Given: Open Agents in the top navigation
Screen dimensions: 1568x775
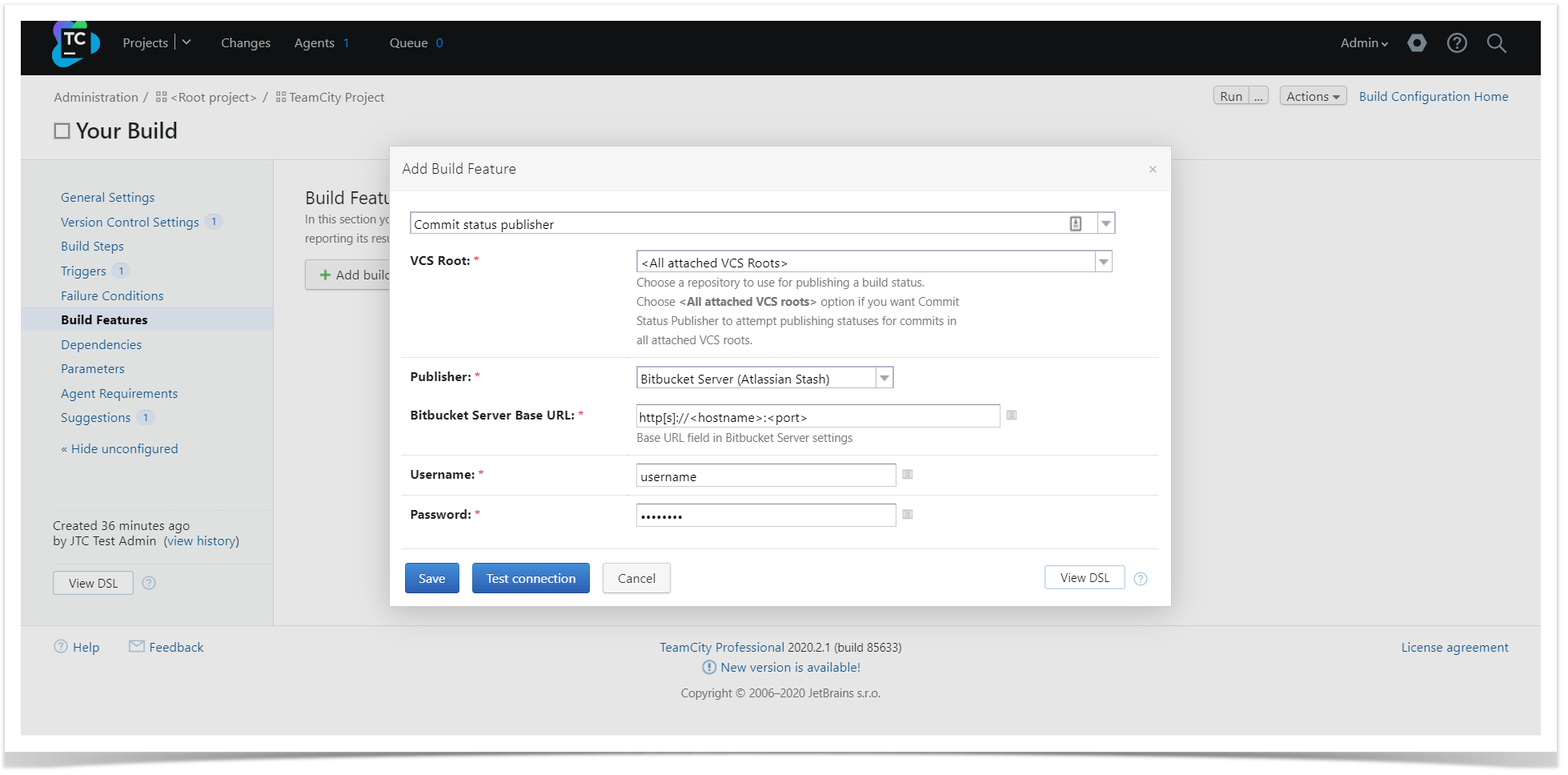Looking at the screenshot, I should click(314, 43).
